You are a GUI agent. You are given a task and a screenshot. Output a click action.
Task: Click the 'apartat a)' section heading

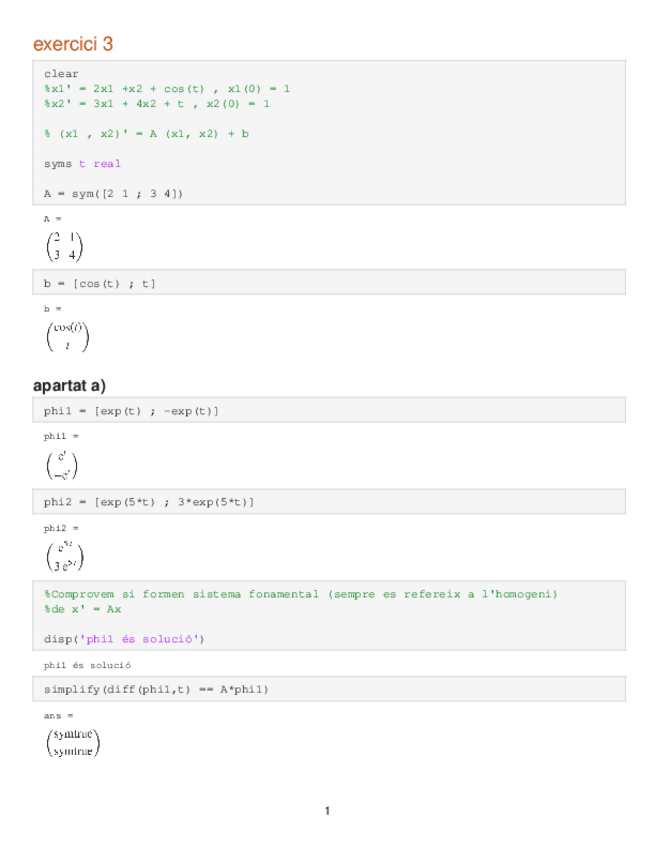69,386
